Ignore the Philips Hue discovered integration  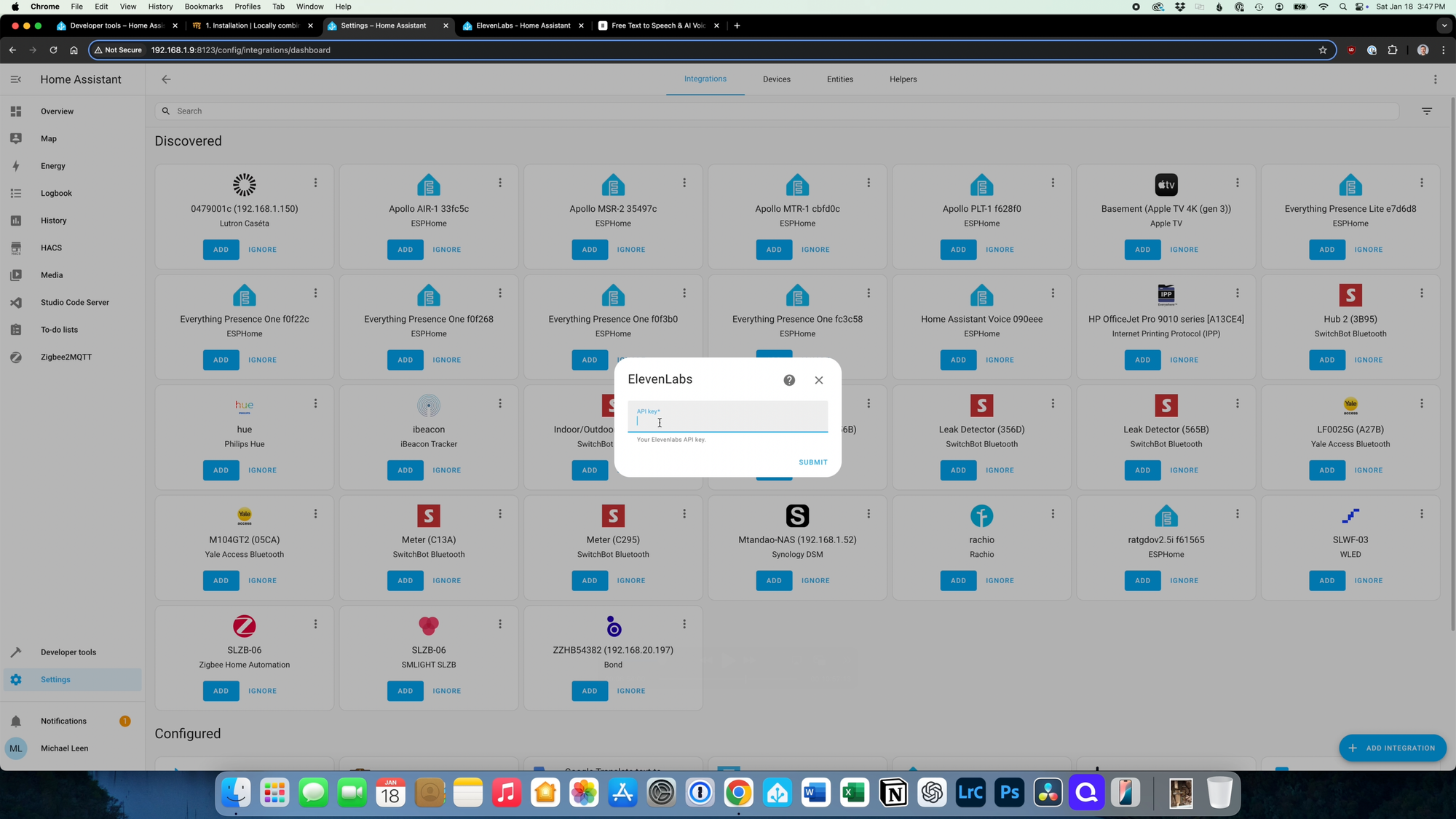[262, 470]
